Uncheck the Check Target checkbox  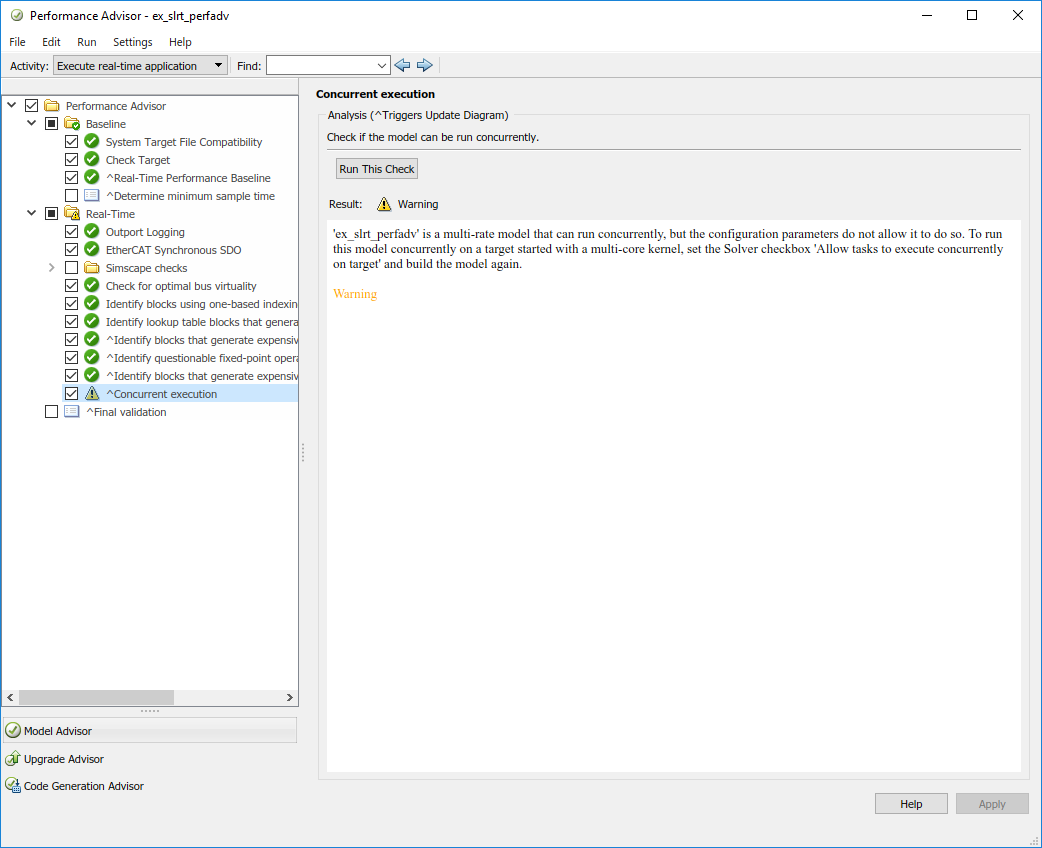coord(71,159)
